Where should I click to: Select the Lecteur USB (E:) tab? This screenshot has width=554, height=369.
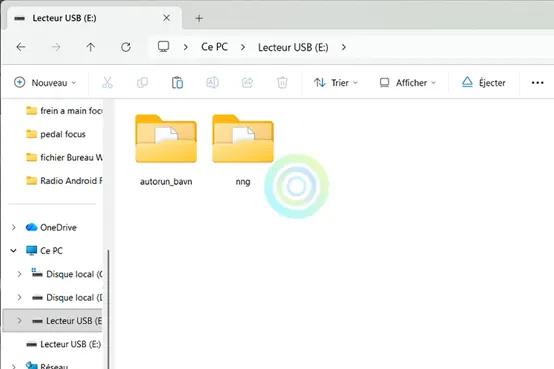click(93, 18)
